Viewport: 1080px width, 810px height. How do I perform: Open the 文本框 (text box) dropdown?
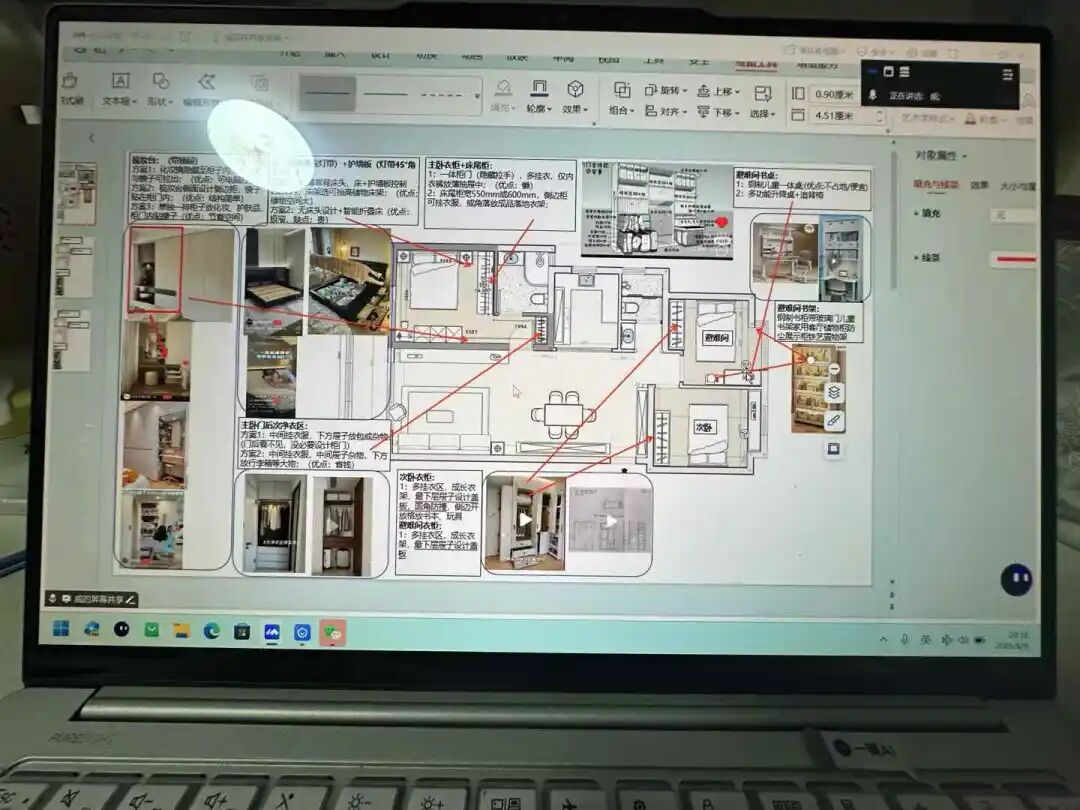[x=119, y=101]
